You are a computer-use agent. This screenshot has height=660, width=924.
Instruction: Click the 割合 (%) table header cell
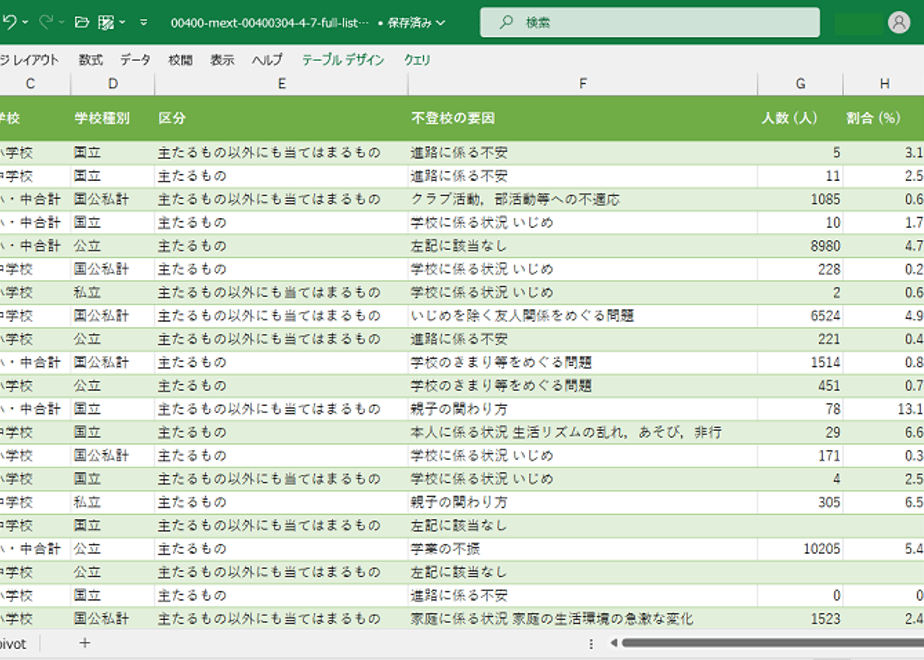point(883,118)
